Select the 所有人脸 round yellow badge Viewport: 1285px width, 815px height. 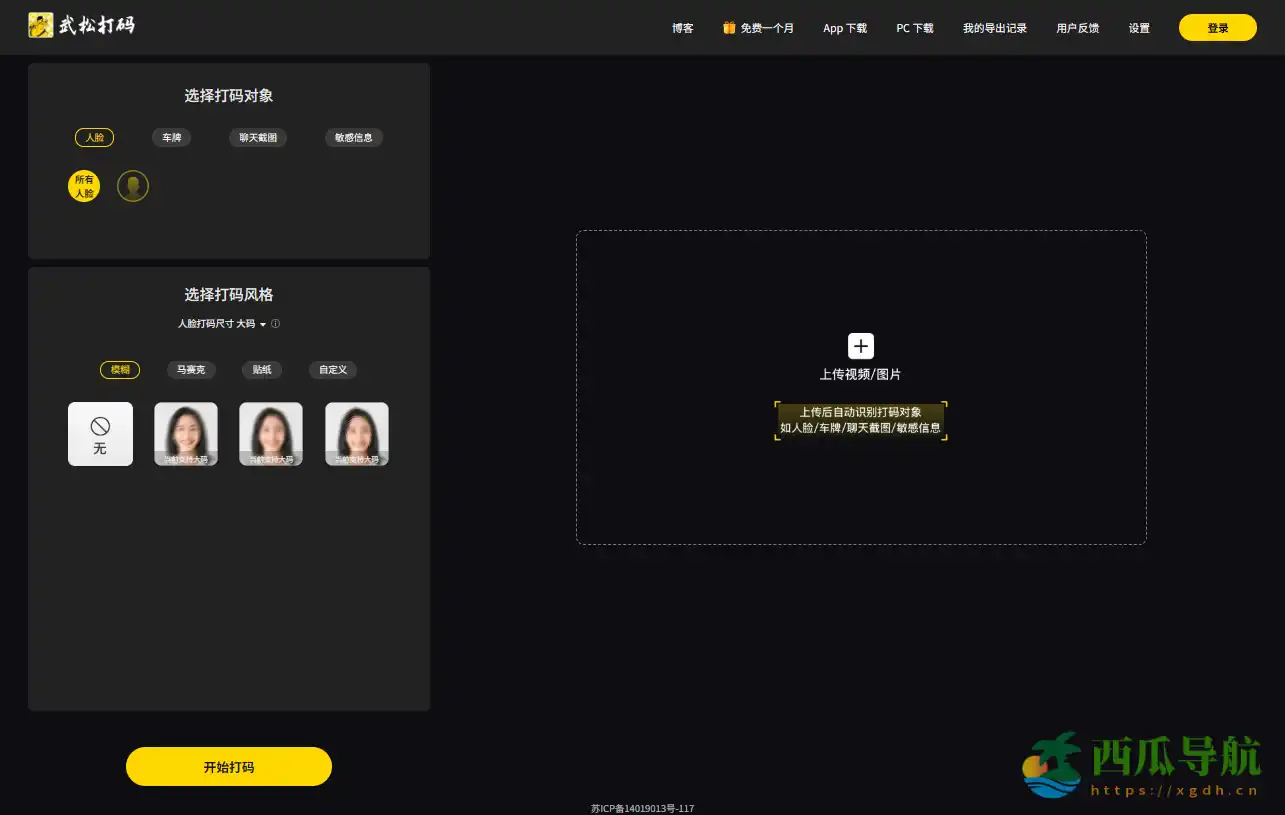coord(84,186)
